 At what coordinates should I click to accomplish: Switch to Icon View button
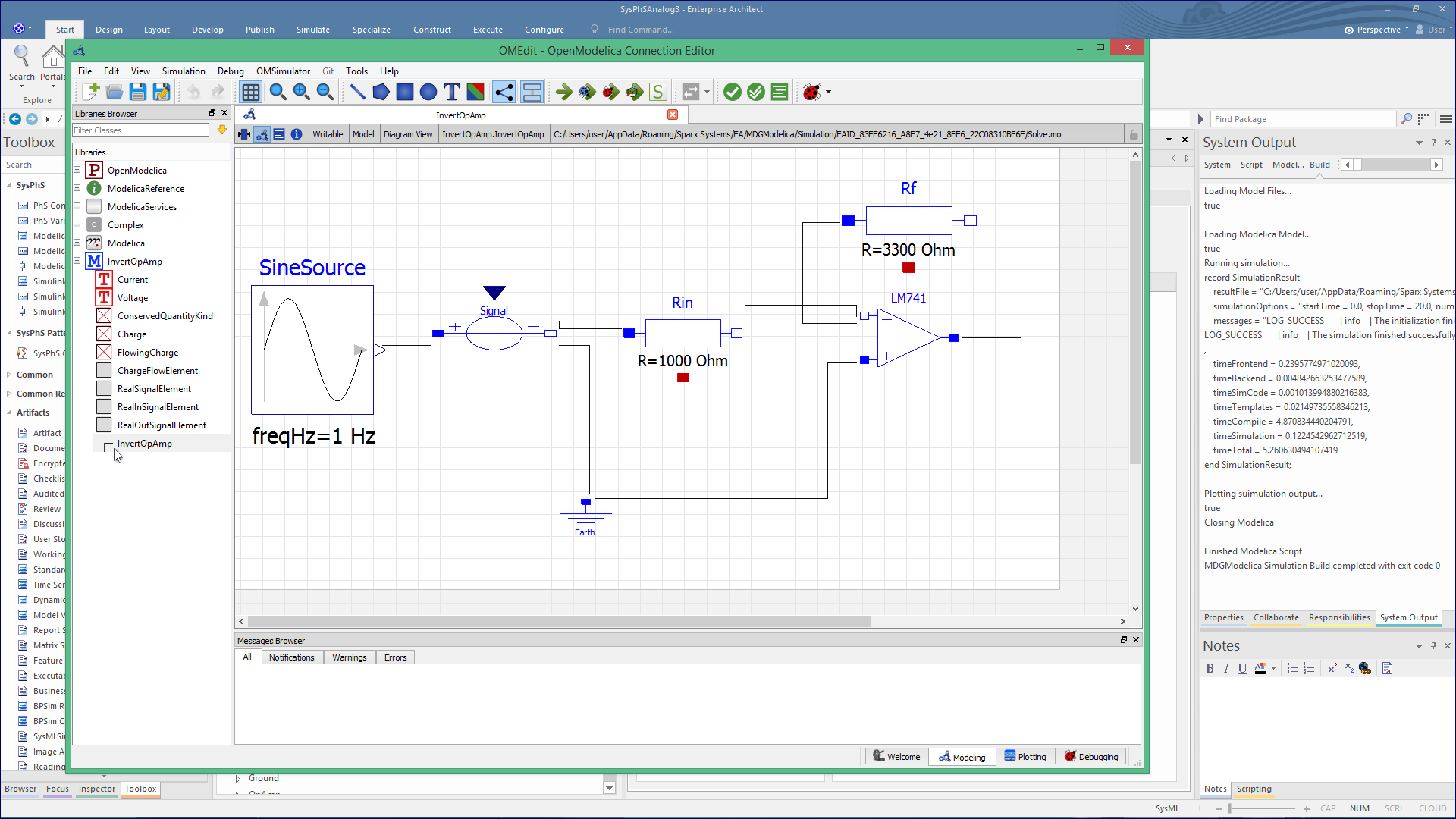click(244, 134)
